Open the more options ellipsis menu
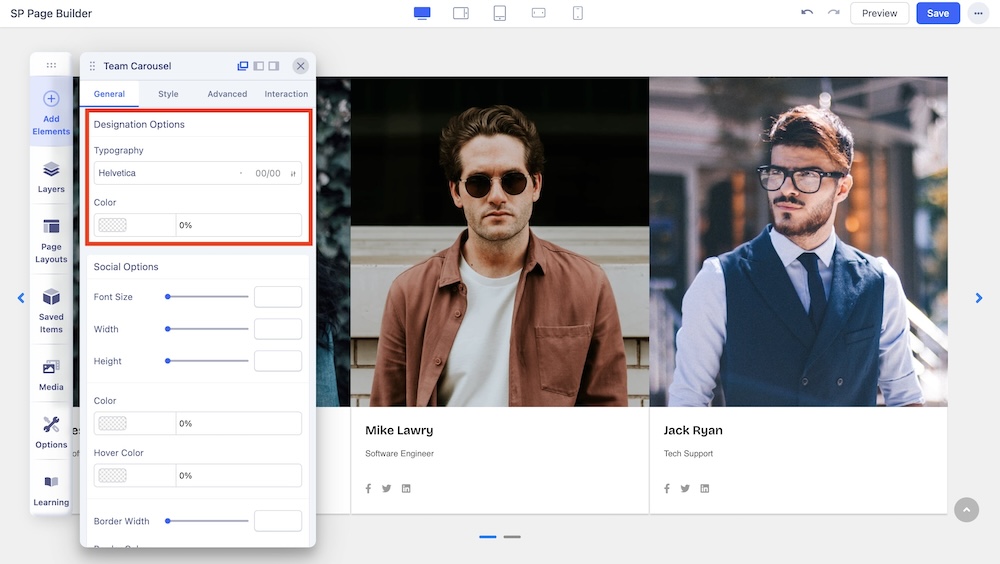The height and width of the screenshot is (564, 1000). (977, 13)
